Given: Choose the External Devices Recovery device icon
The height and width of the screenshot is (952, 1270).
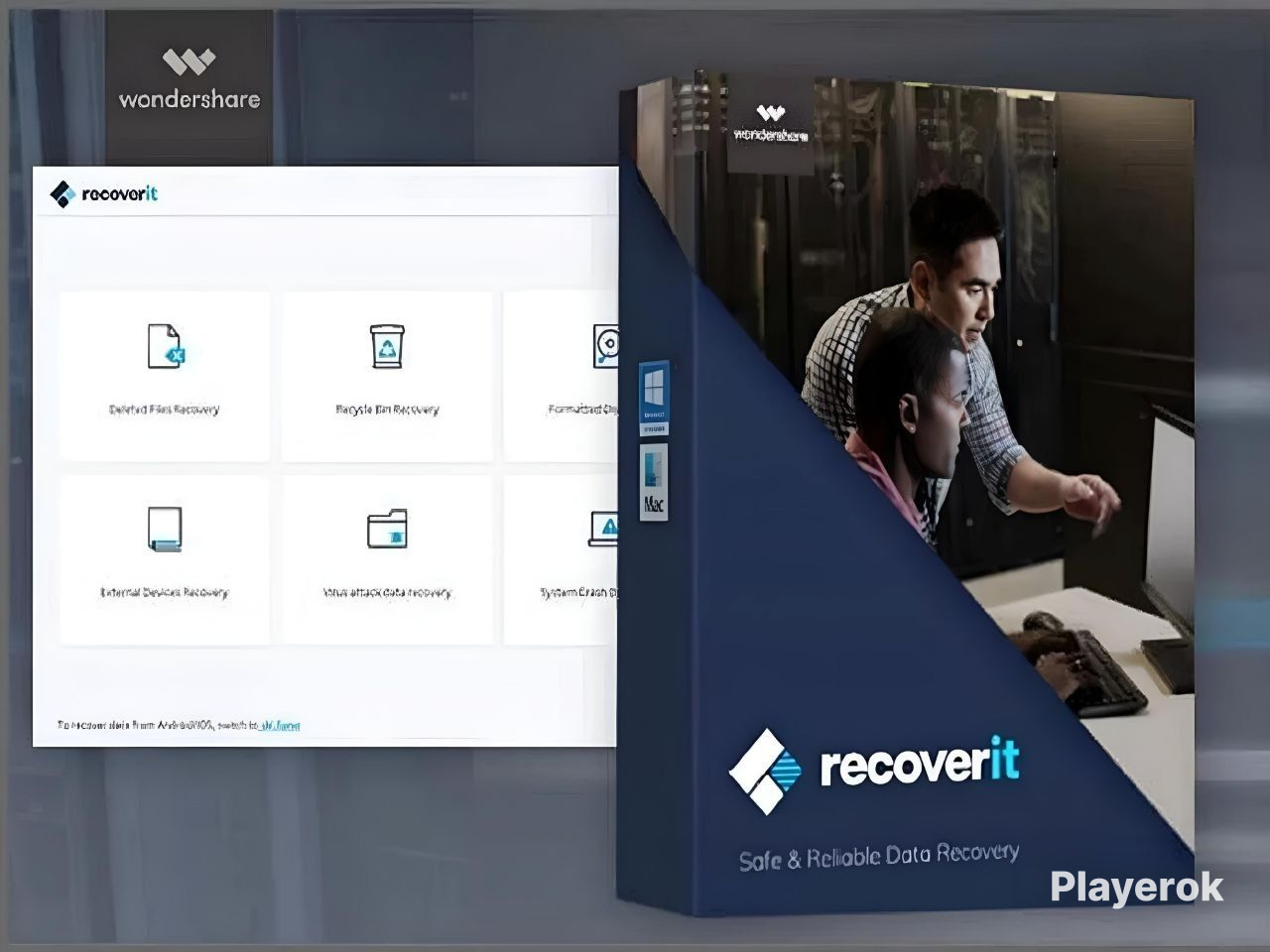Looking at the screenshot, I should 165,529.
